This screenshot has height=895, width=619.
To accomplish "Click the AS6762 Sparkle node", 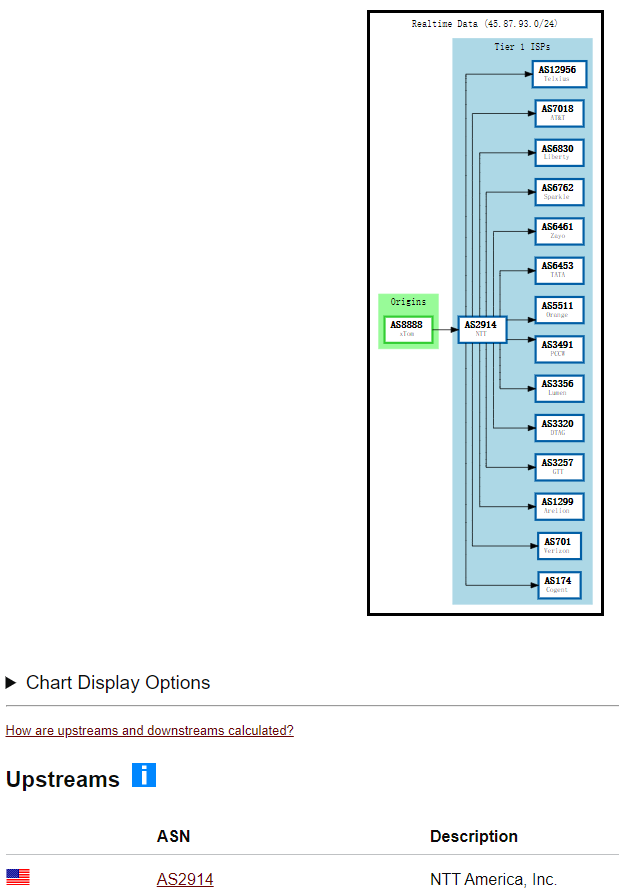I will pos(558,192).
